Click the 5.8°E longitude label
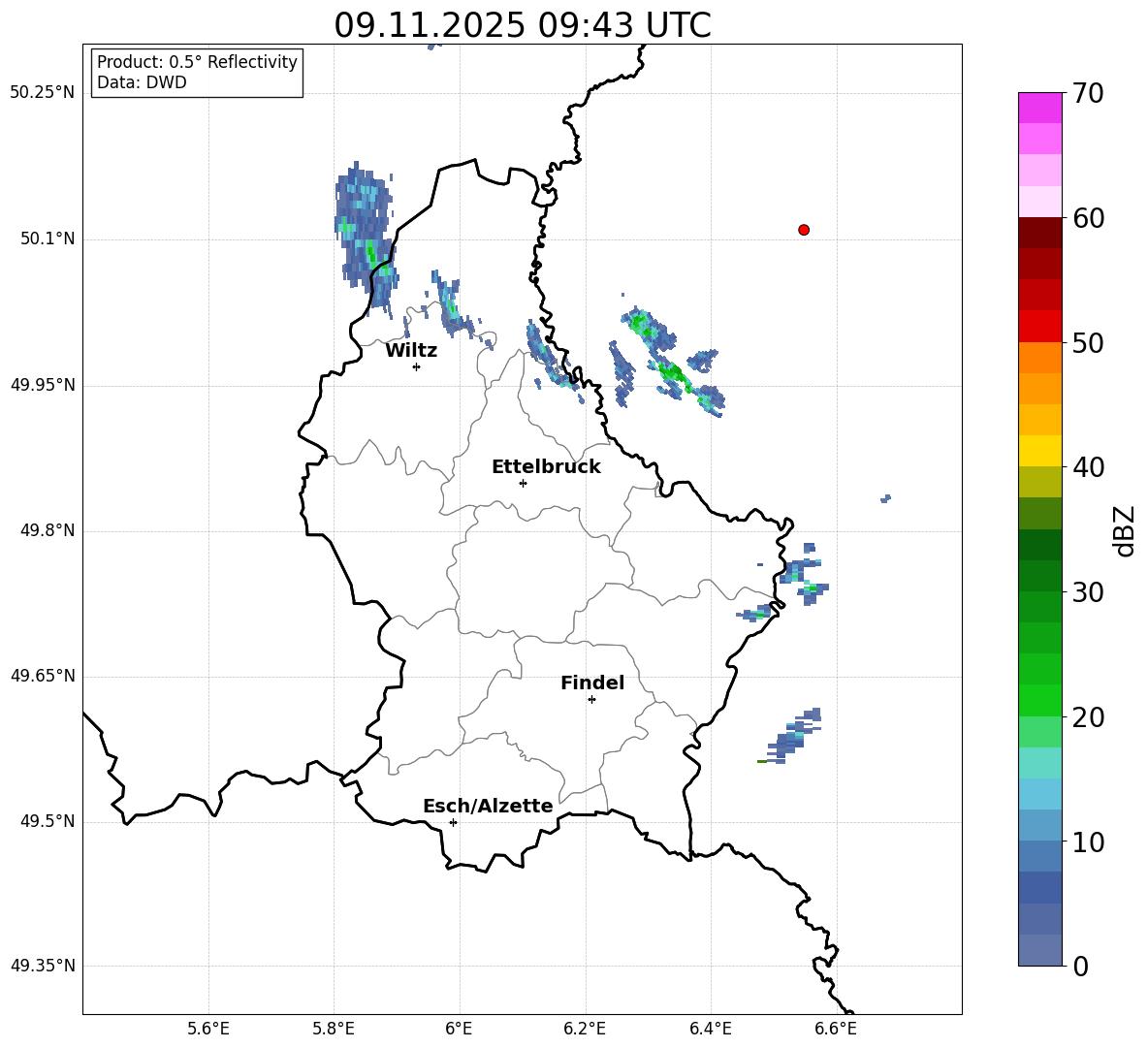1148x1048 pixels. pyautogui.click(x=334, y=1029)
